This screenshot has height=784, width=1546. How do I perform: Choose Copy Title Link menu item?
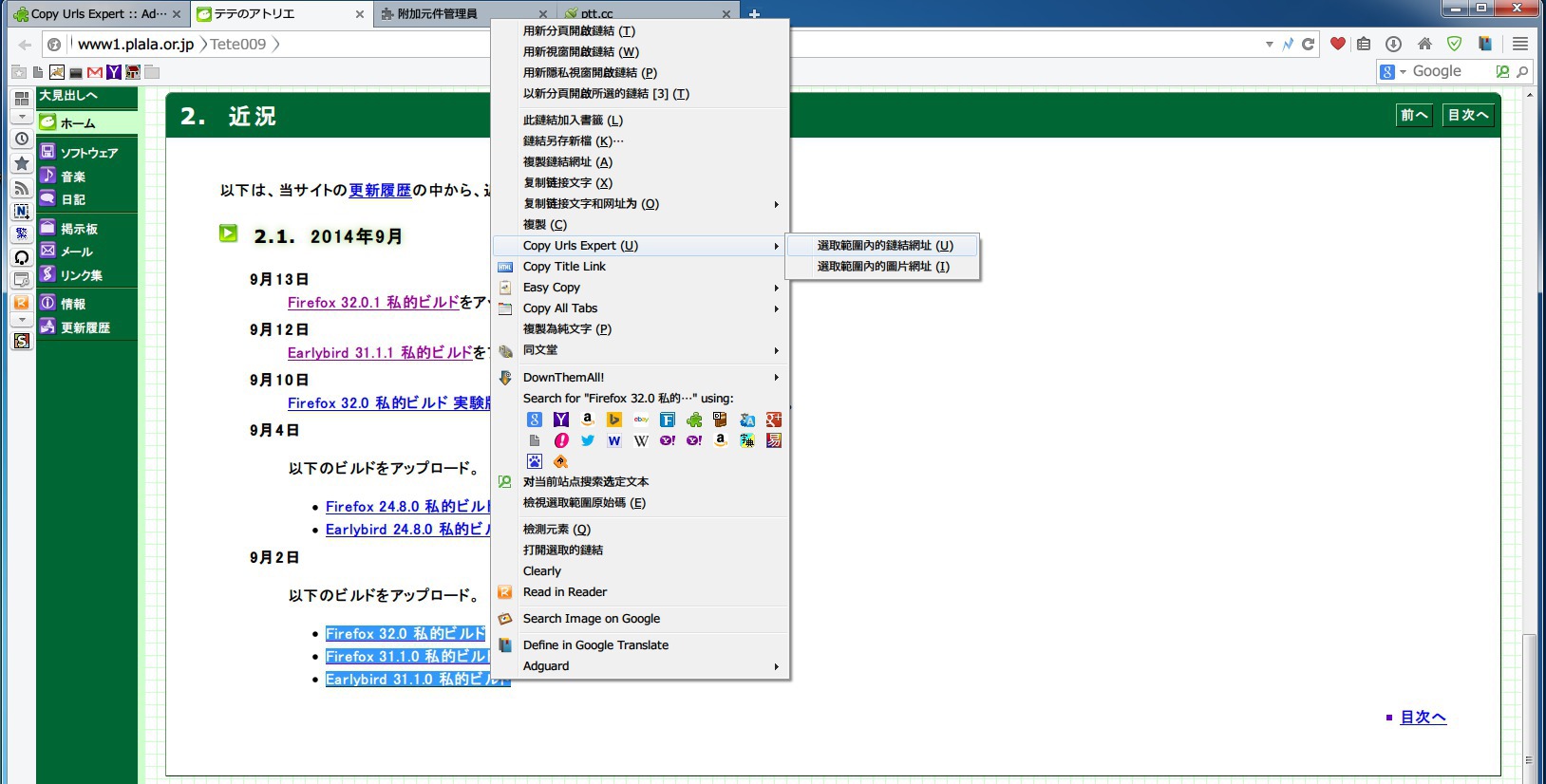click(642, 267)
